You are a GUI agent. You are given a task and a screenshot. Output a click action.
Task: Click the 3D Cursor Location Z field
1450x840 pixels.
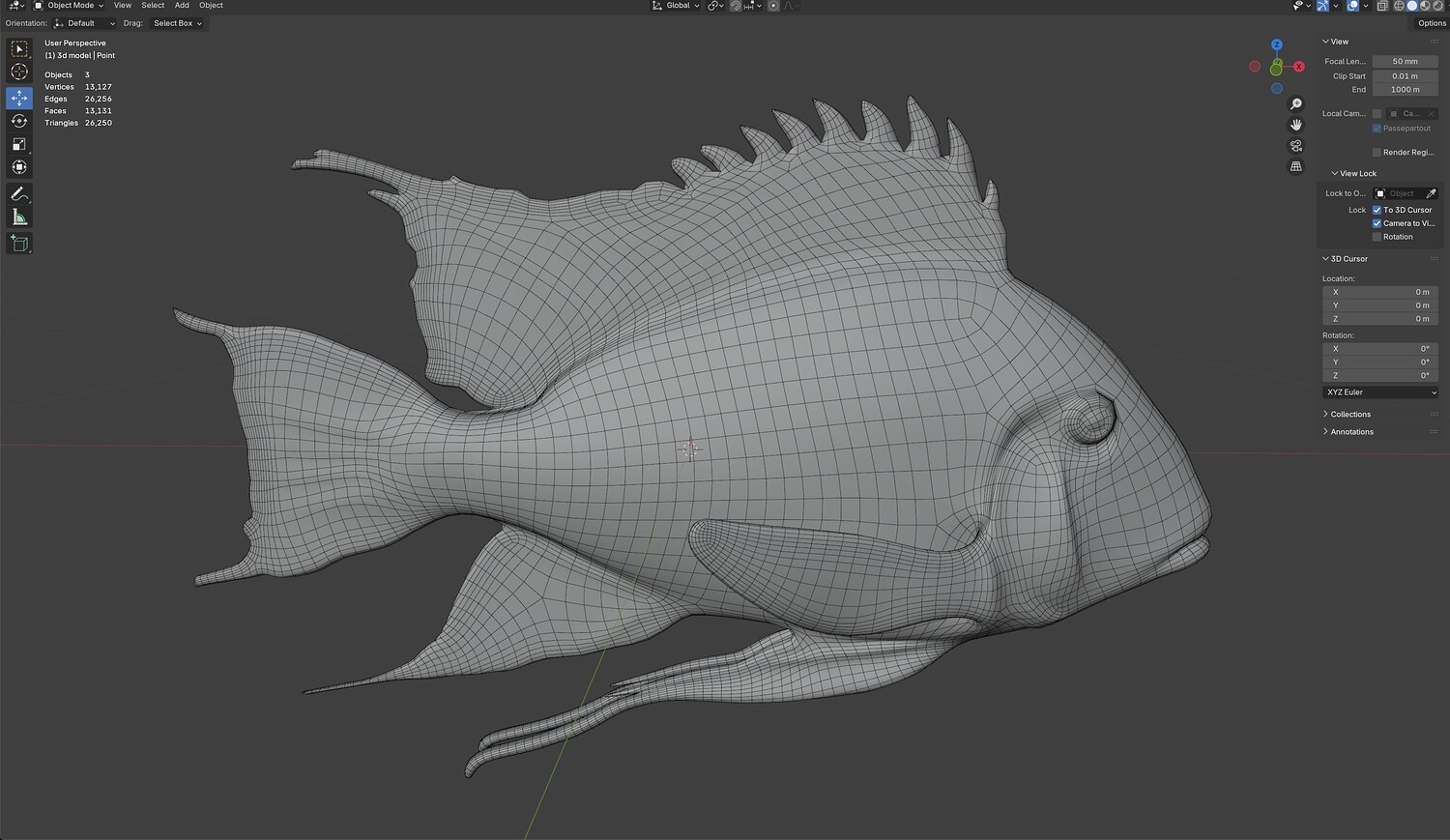tap(1379, 319)
